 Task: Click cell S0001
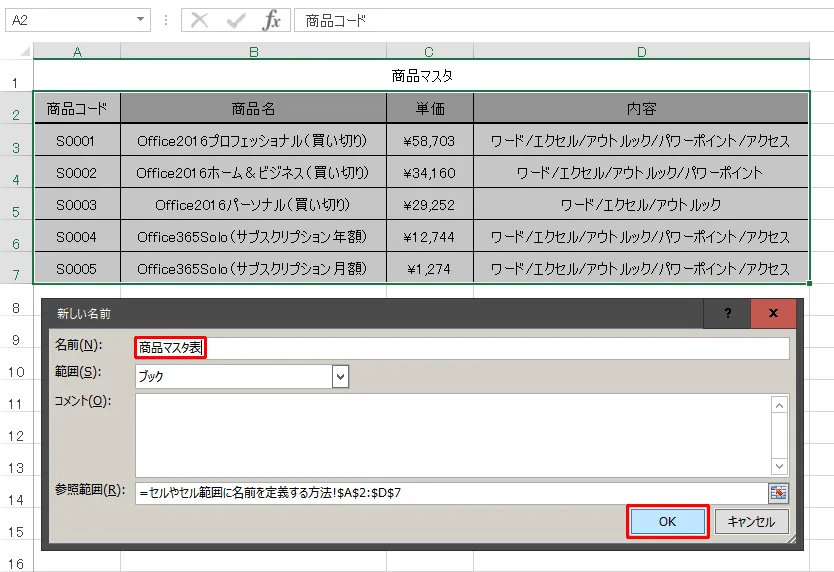77,140
